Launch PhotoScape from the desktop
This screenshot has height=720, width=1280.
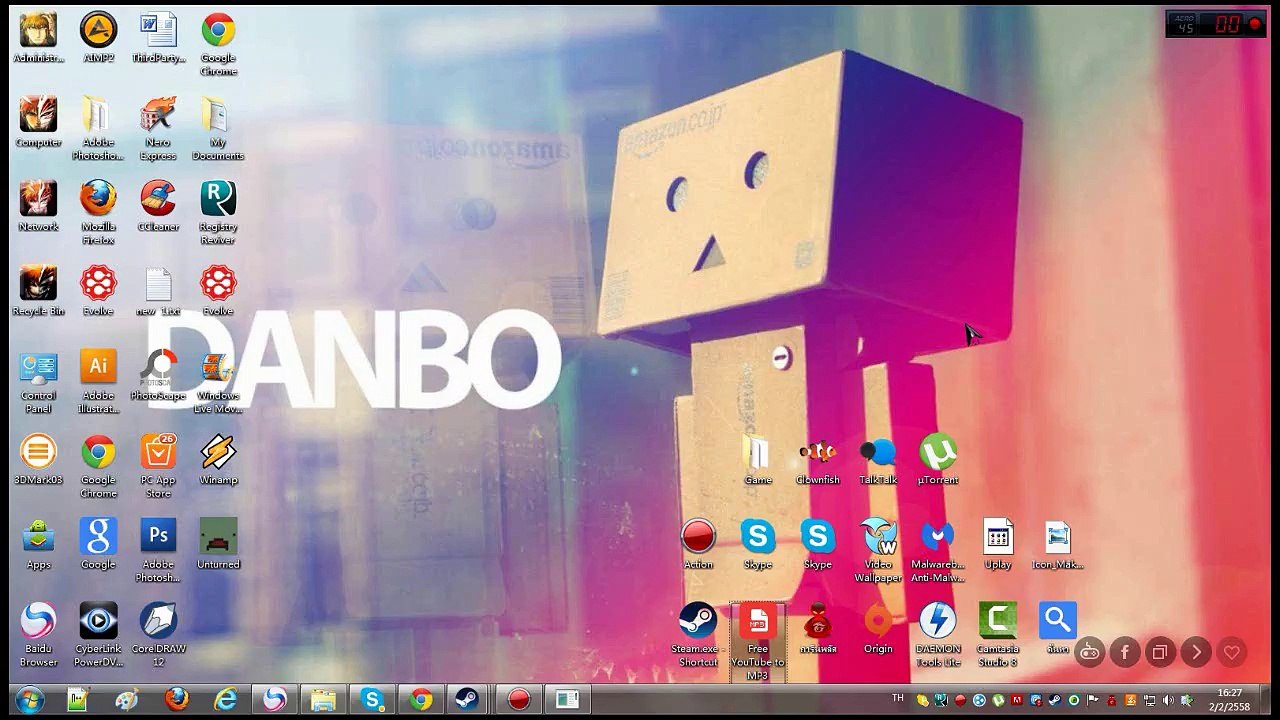pos(158,375)
